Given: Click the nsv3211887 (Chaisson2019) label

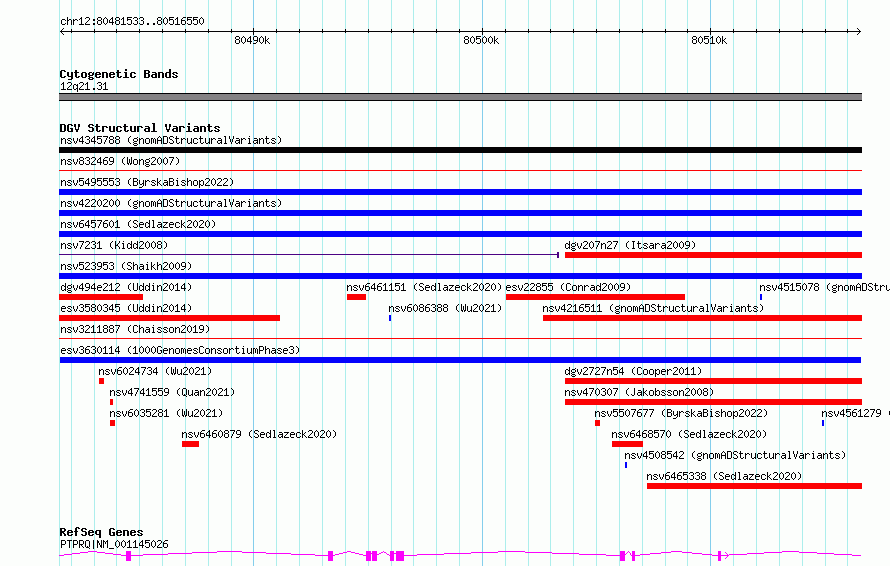Looking at the screenshot, I should click(x=135, y=329).
